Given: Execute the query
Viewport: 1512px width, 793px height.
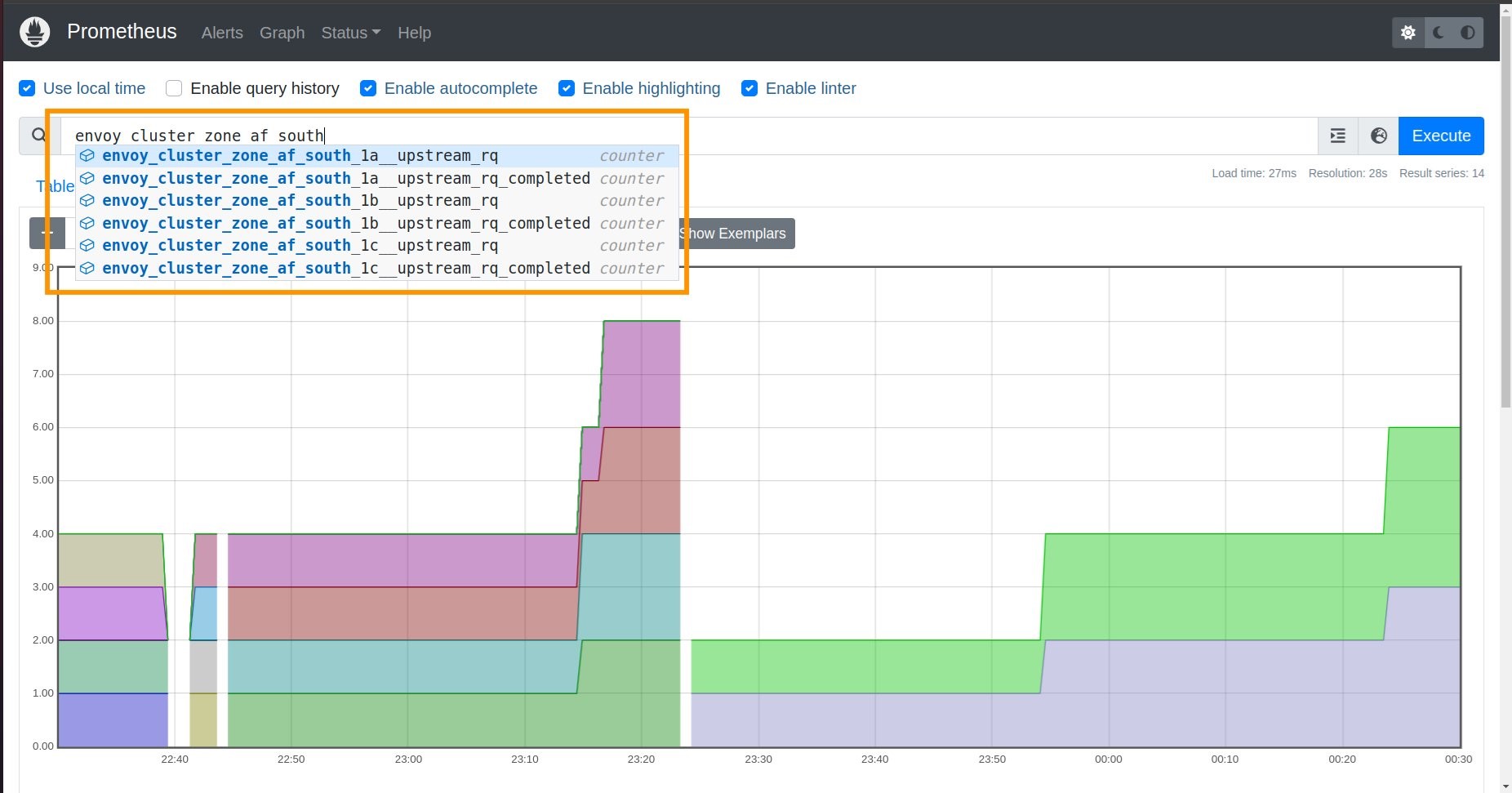Looking at the screenshot, I should click(1441, 136).
